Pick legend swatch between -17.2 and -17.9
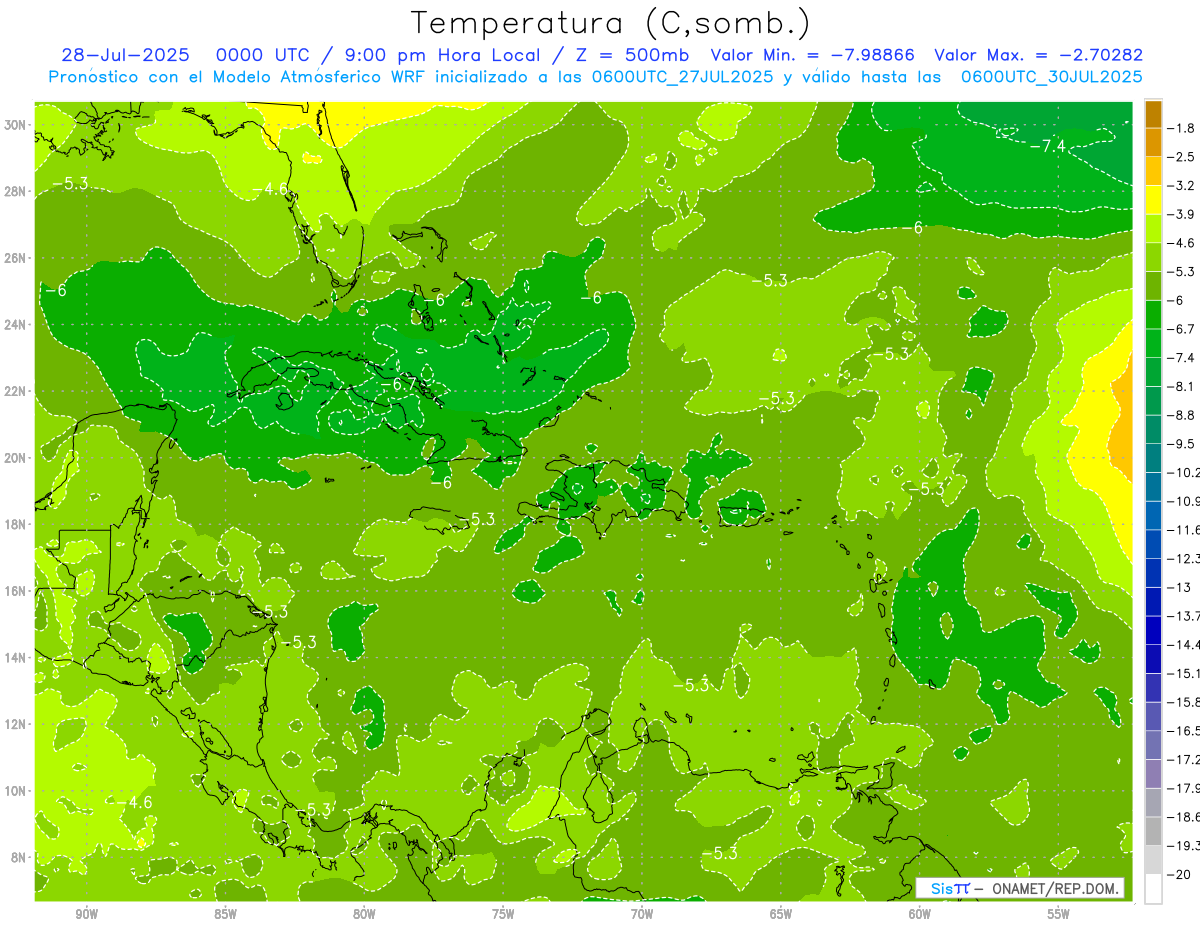Viewport: 1200px width, 927px height. 1153,773
